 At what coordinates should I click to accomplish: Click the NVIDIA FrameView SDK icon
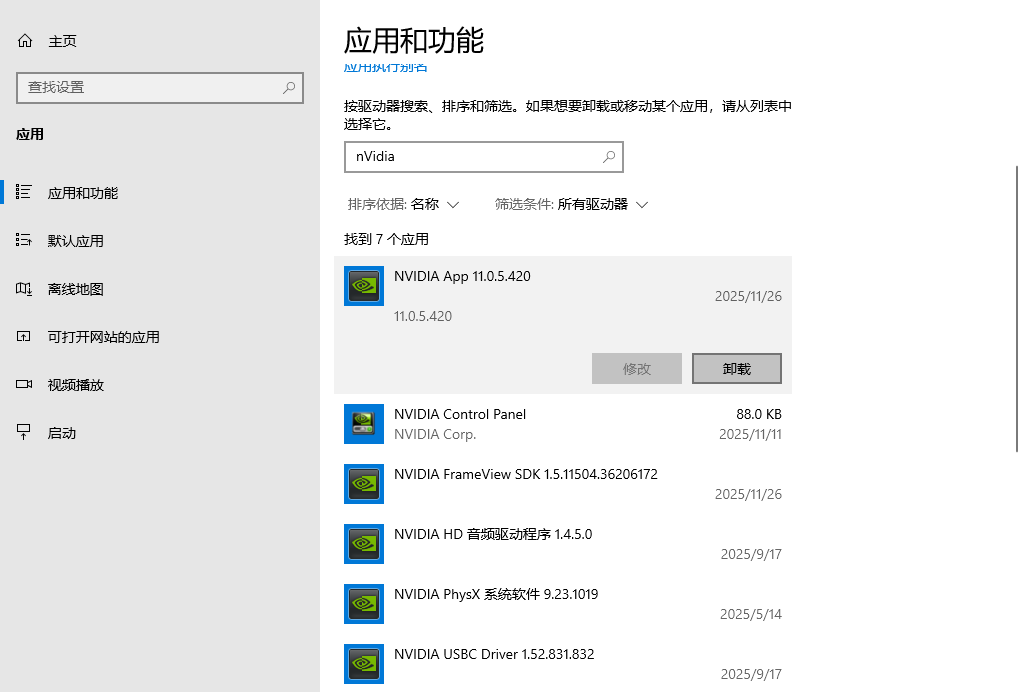click(x=364, y=484)
